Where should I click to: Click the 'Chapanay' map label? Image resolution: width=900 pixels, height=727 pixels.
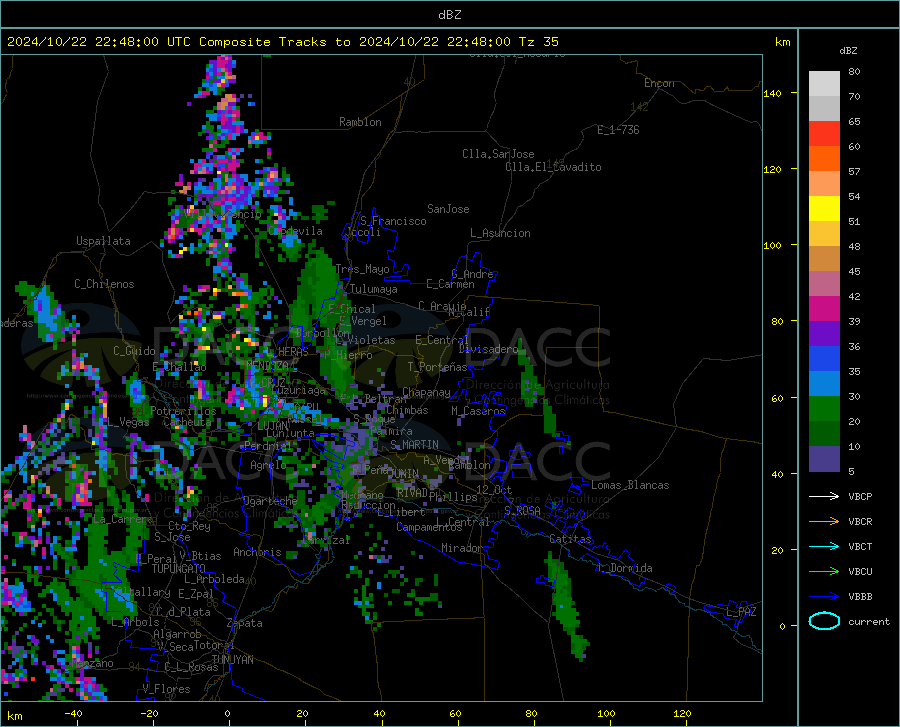coord(426,392)
